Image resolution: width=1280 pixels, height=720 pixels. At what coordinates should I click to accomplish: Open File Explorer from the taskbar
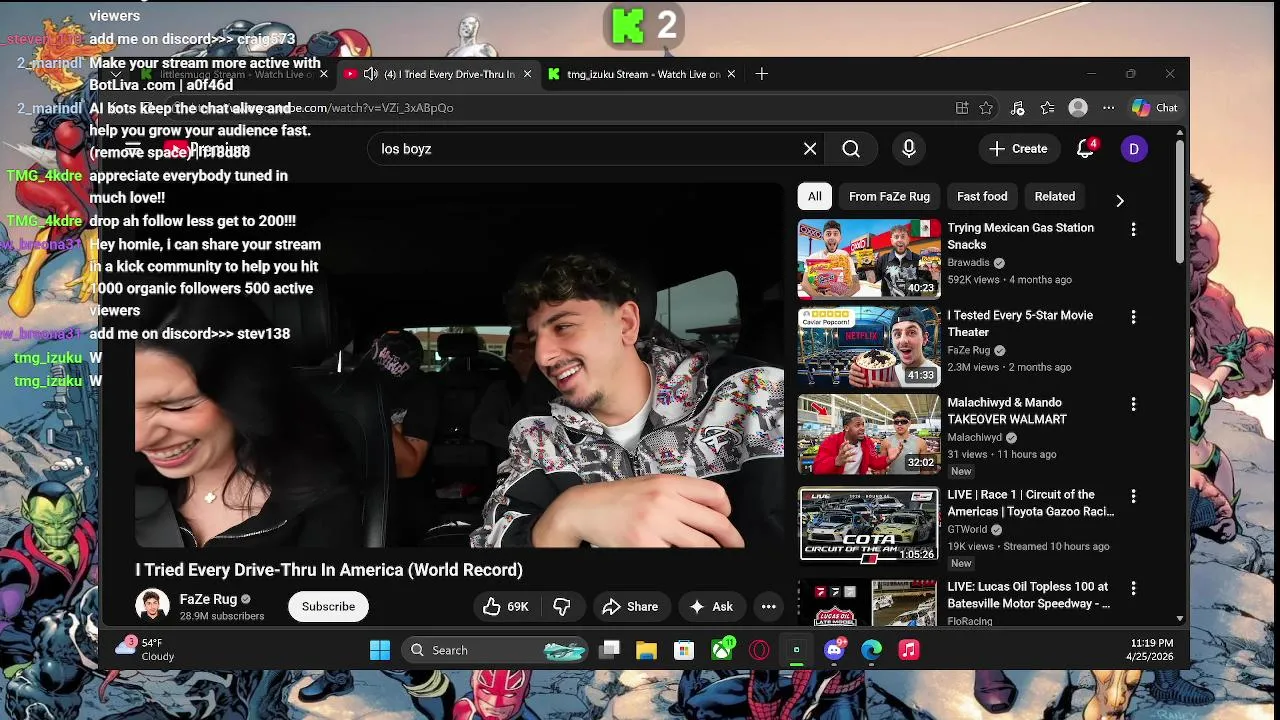[646, 650]
